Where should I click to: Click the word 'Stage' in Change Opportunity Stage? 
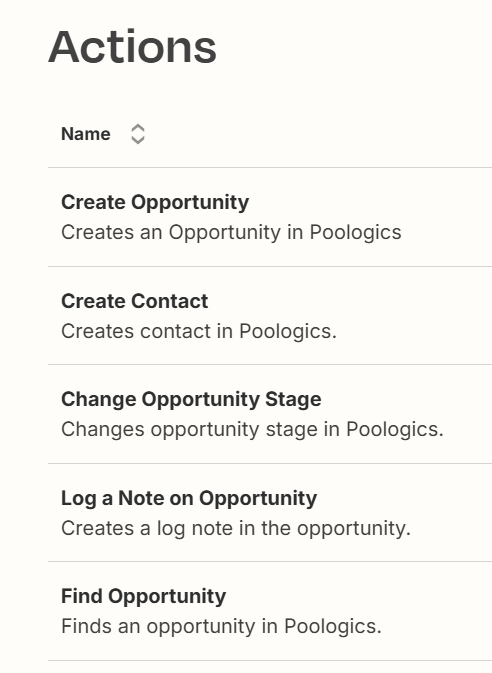pos(293,400)
